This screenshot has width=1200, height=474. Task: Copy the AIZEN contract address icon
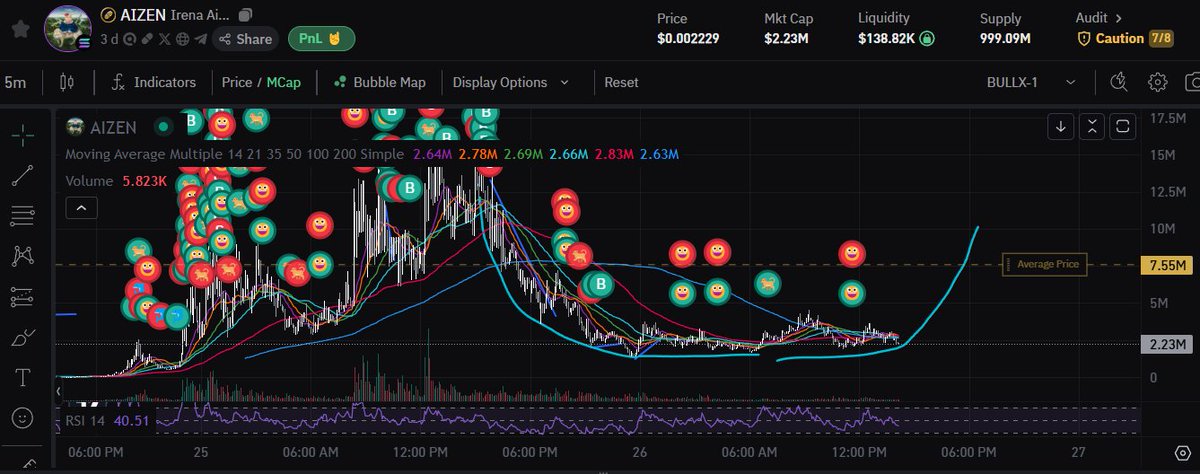tap(245, 15)
